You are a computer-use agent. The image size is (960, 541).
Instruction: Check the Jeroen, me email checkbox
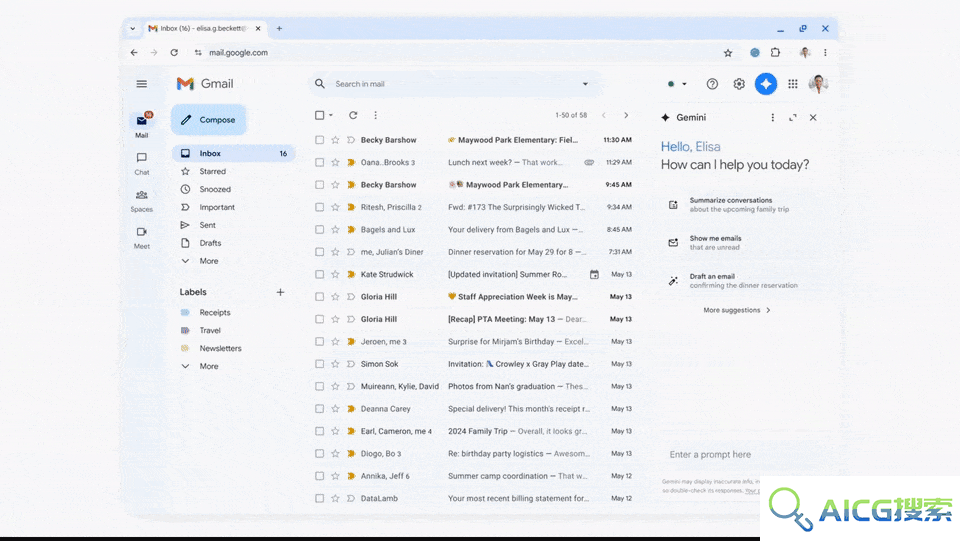[x=320, y=341]
